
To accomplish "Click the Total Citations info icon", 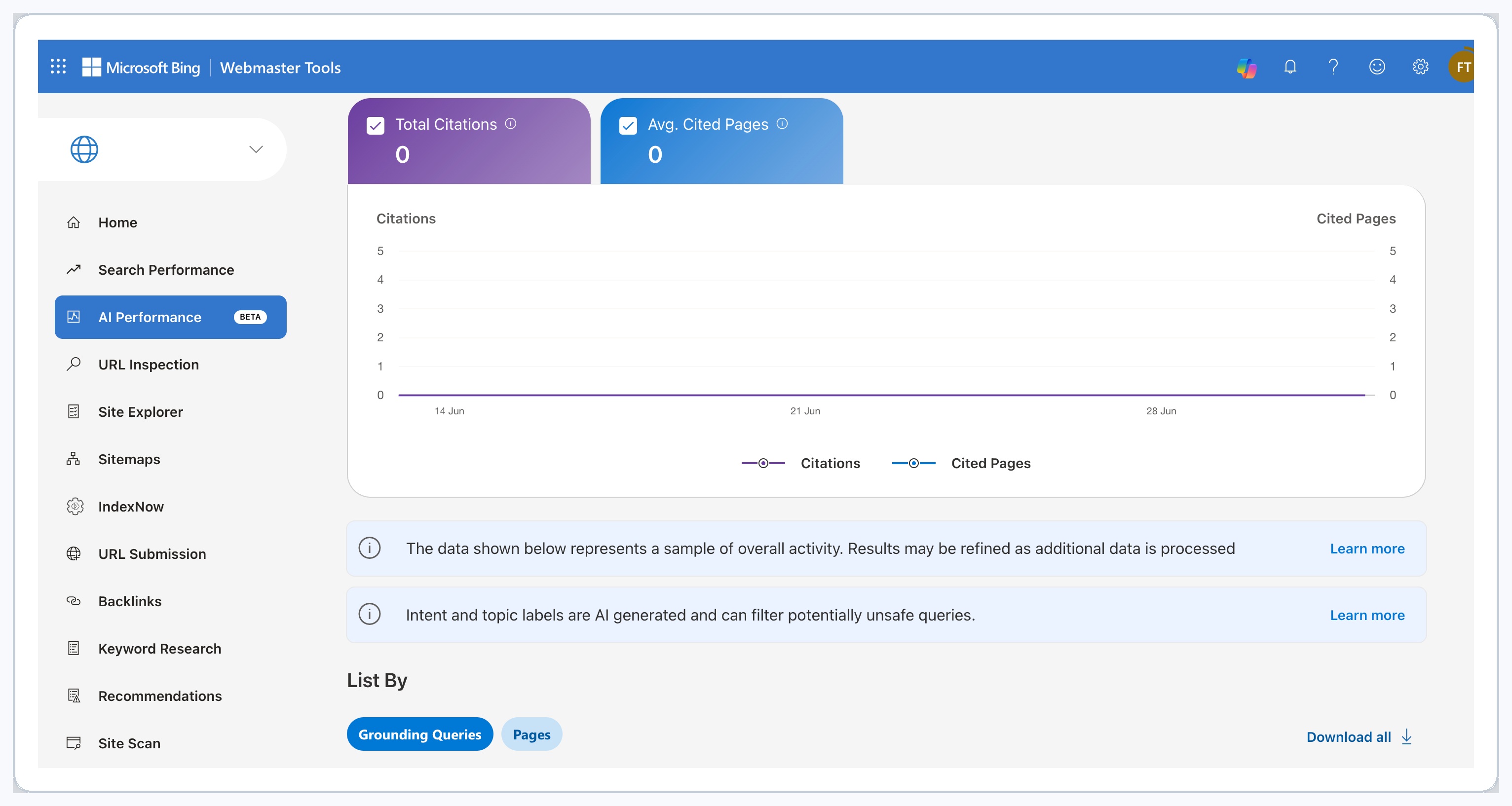I will [x=511, y=123].
